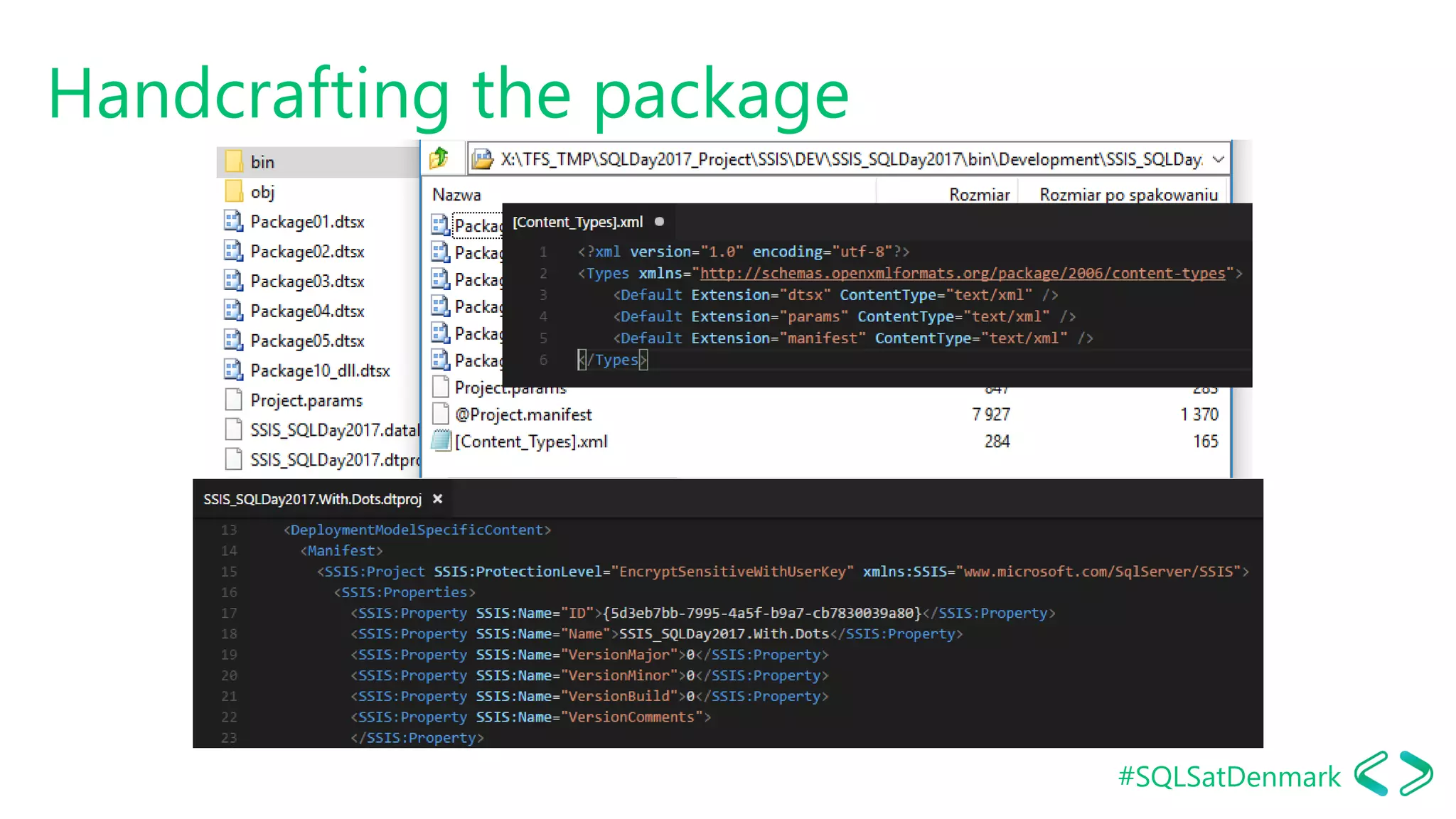Viewport: 1456px width, 819px height.
Task: Open the openxmlformats content-types schema link
Action: point(963,274)
